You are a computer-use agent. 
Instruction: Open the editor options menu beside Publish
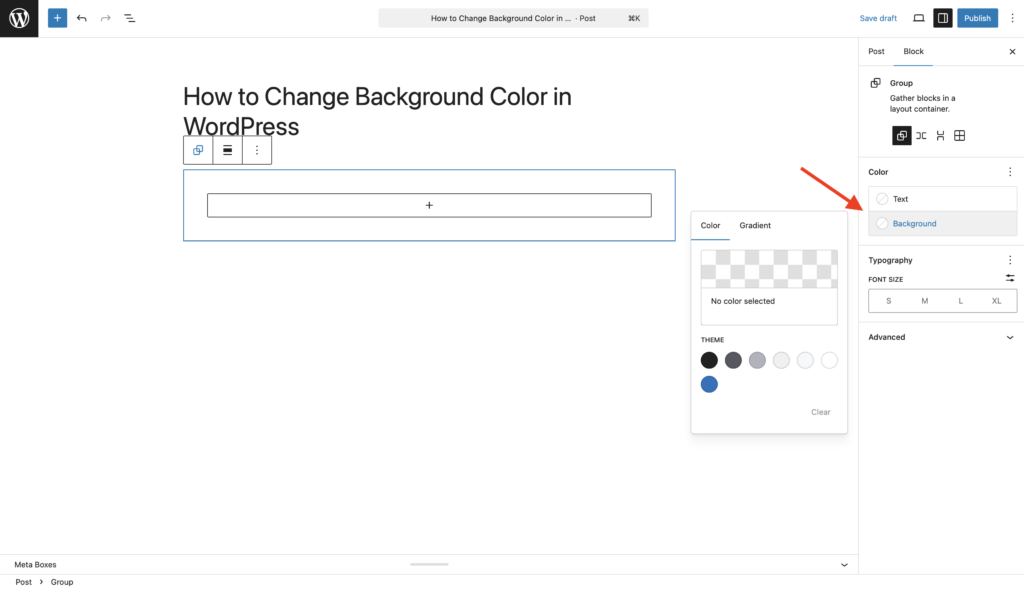click(1012, 18)
